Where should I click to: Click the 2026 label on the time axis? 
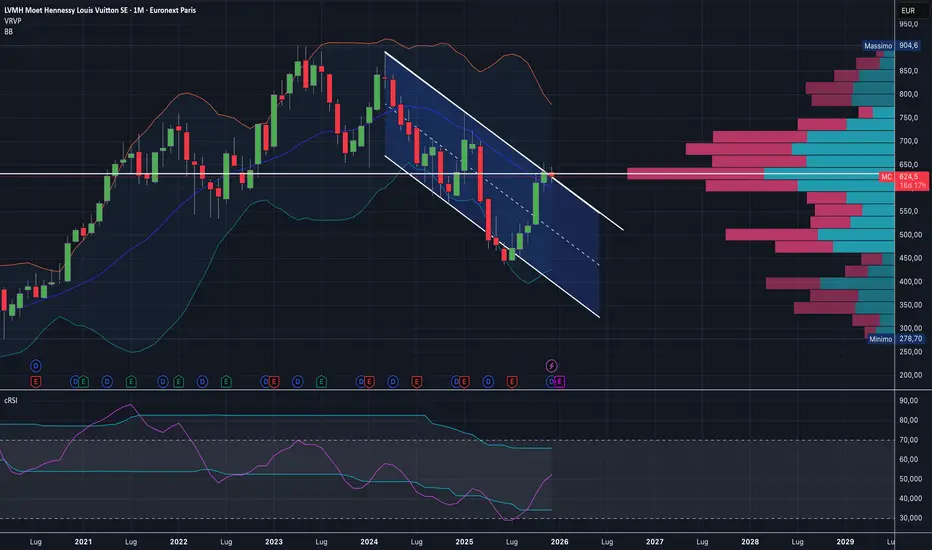(x=559, y=542)
